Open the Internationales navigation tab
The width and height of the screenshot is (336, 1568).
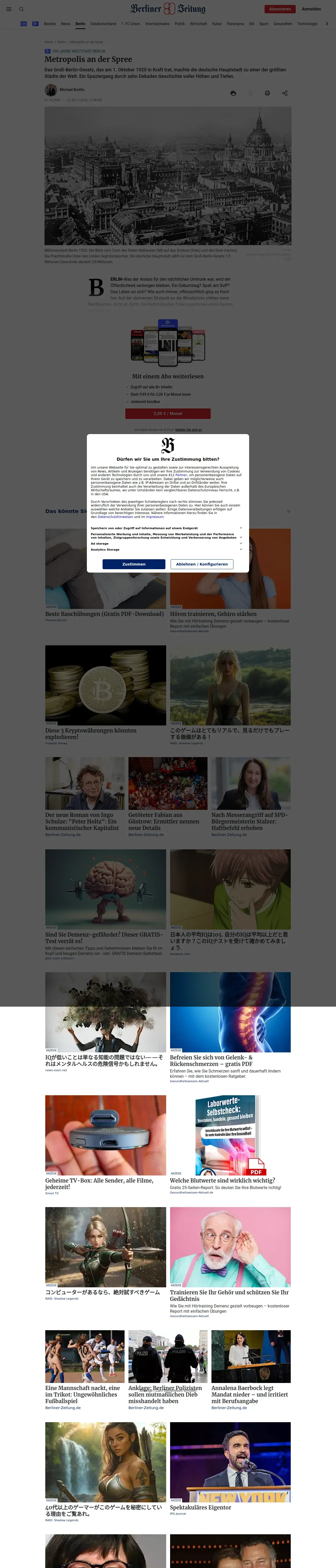157,24
